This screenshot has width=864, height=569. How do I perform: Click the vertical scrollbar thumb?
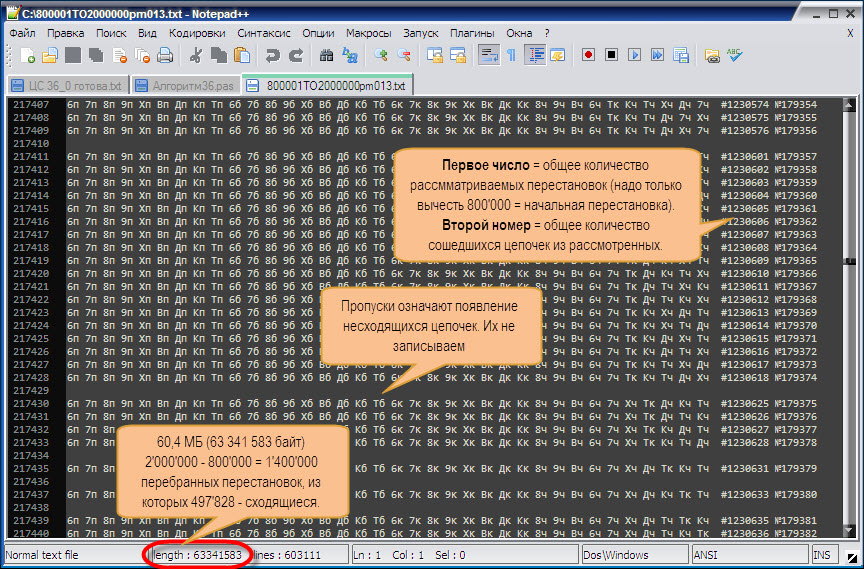[849, 261]
